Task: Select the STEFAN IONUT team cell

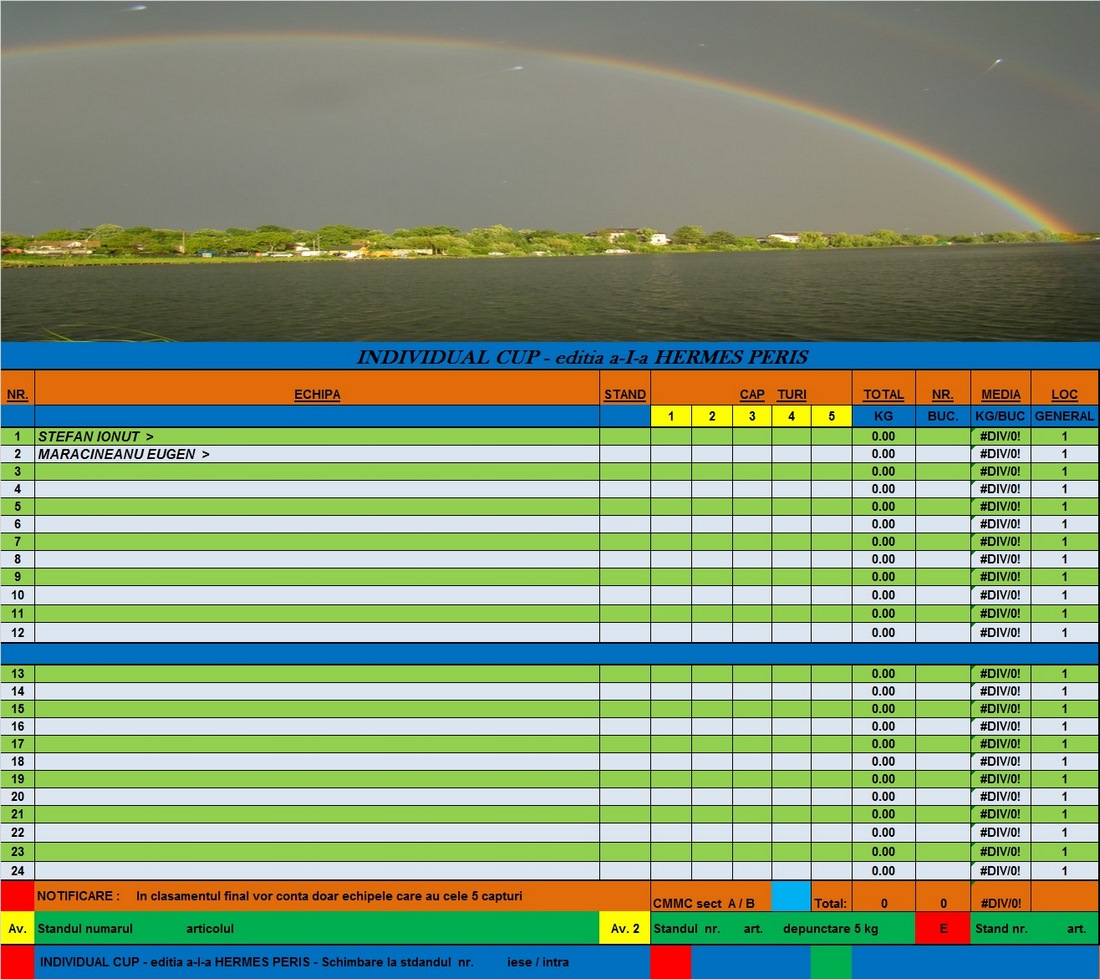Action: point(317,437)
